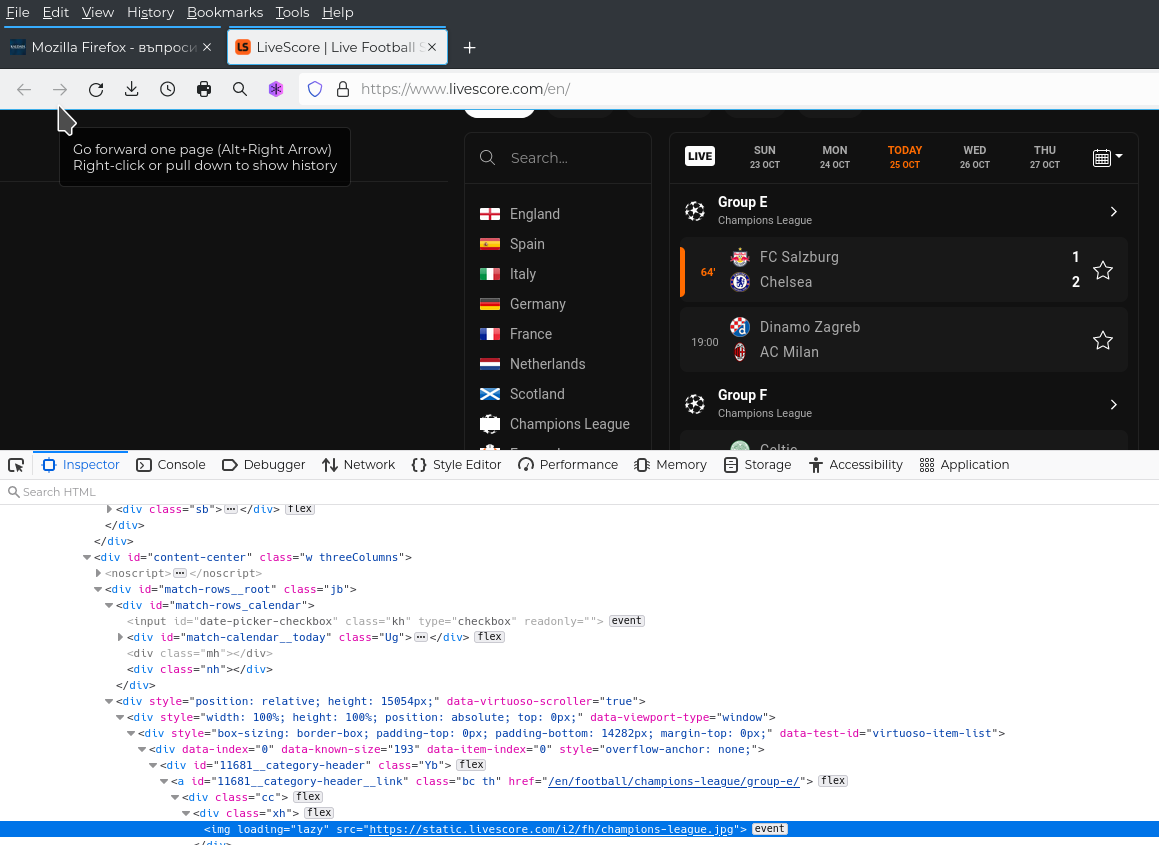Open the browsing history clock icon
Screen dimensions: 1159x845
coord(168,89)
